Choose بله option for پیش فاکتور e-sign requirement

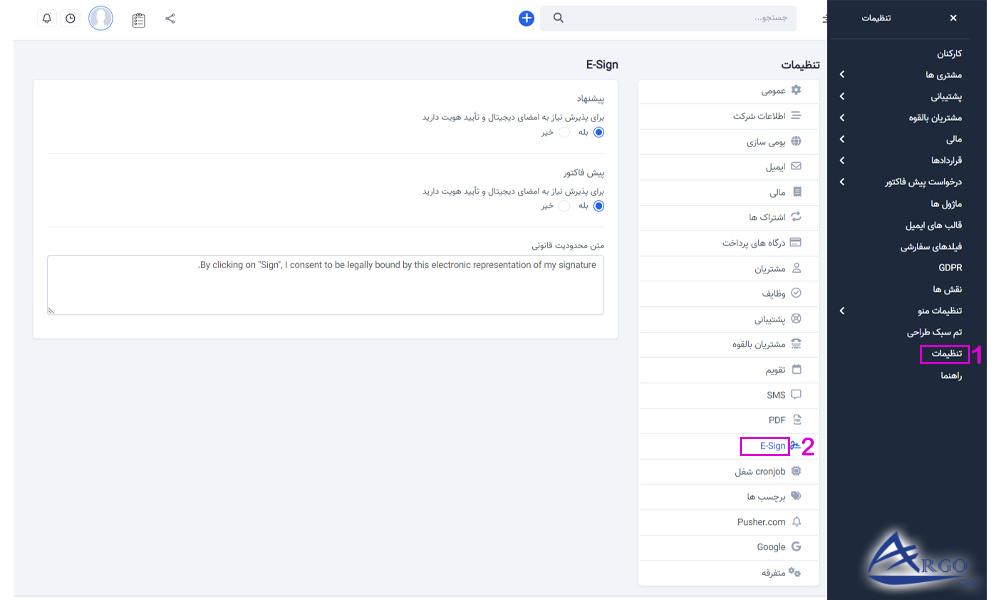click(598, 205)
